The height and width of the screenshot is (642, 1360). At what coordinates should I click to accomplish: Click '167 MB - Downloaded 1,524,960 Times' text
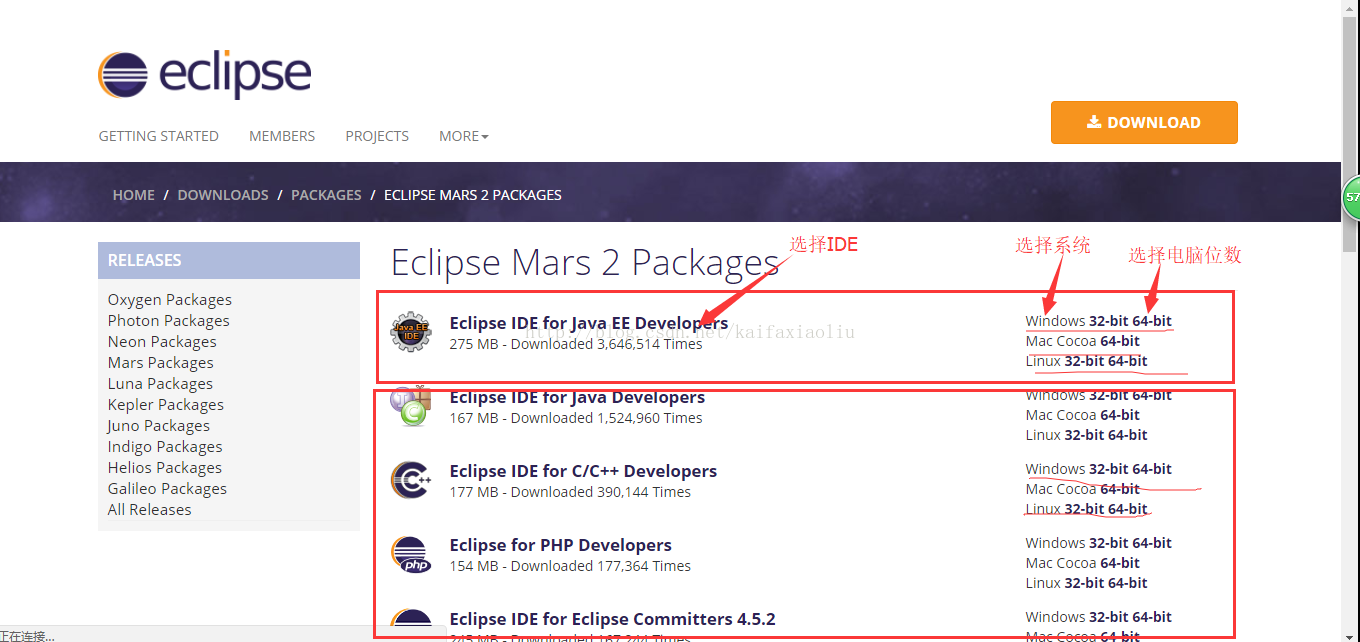pyautogui.click(x=576, y=418)
